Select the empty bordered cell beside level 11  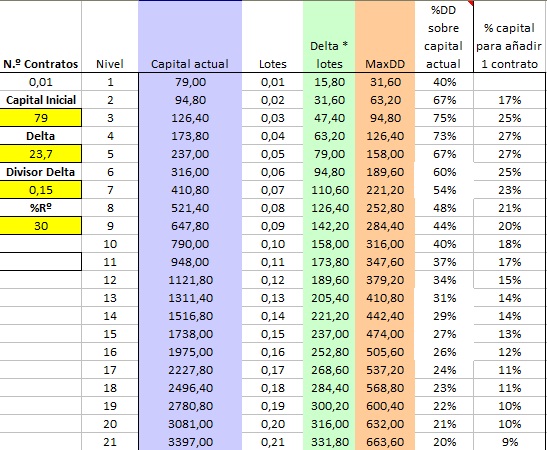pyautogui.click(x=40, y=262)
